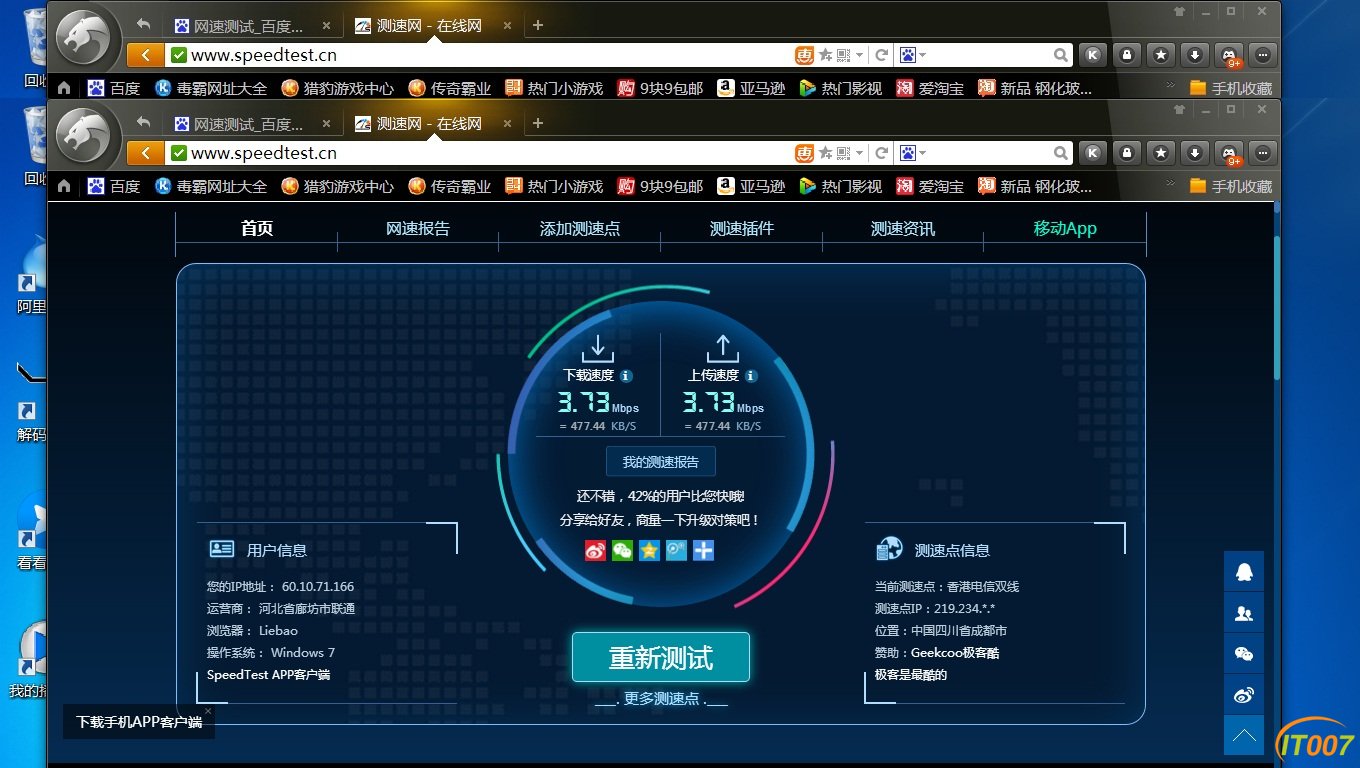Expand bookmarks overflow chevron in back window
Viewport: 1360px width, 768px height.
[1171, 86]
